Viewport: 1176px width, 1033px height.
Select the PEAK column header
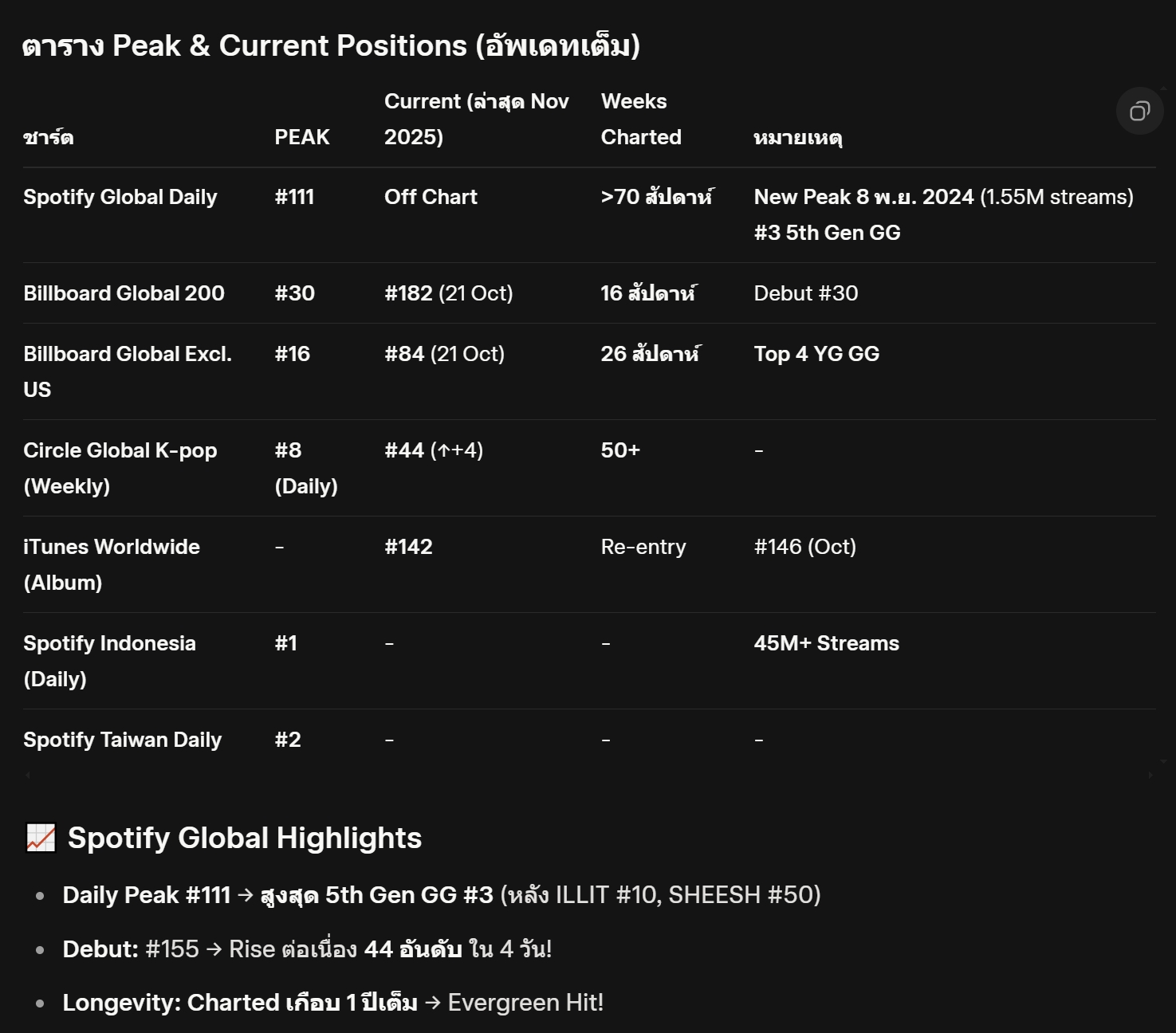click(301, 137)
